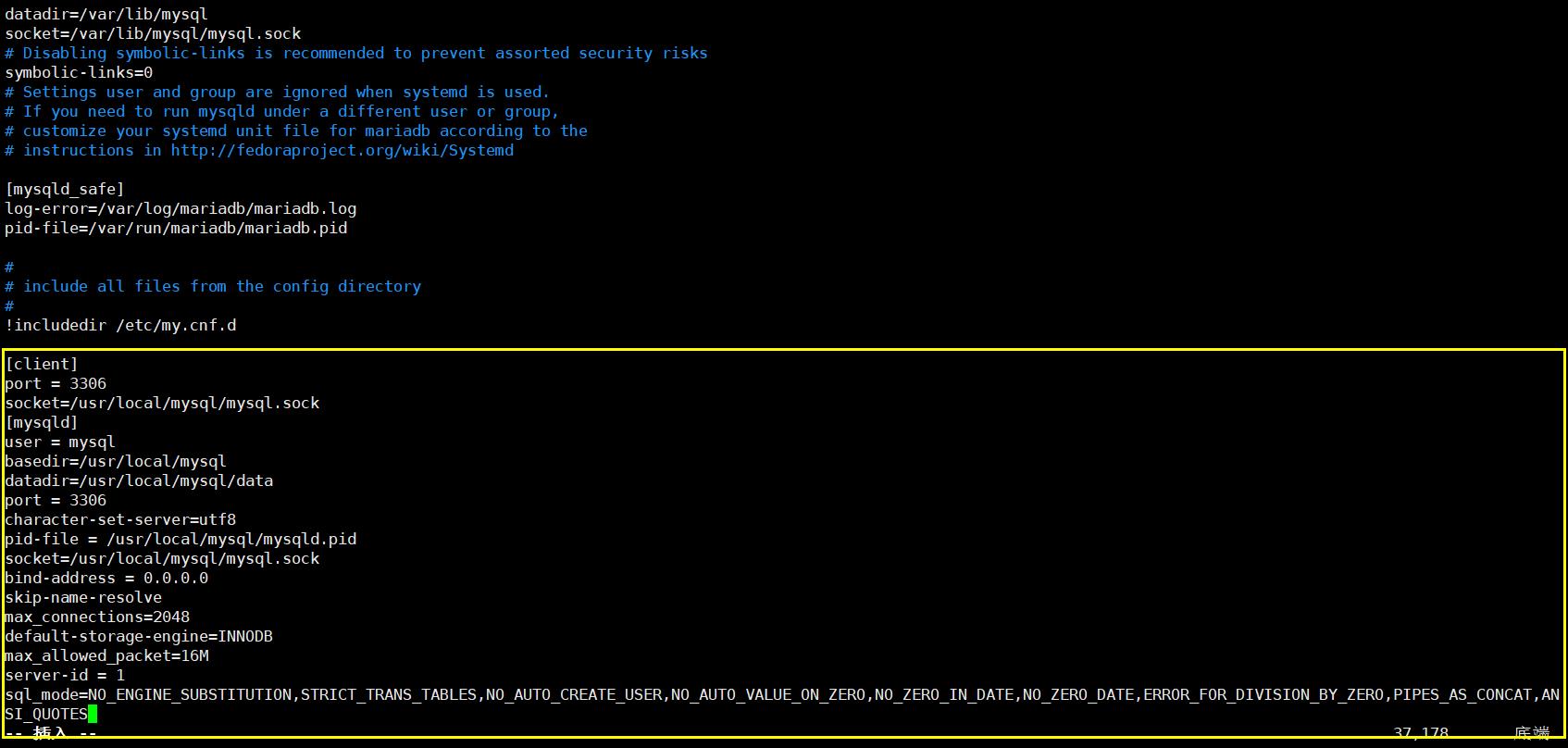
Task: Click the 'default-storage-engine=INNODB' line
Action: pos(139,636)
